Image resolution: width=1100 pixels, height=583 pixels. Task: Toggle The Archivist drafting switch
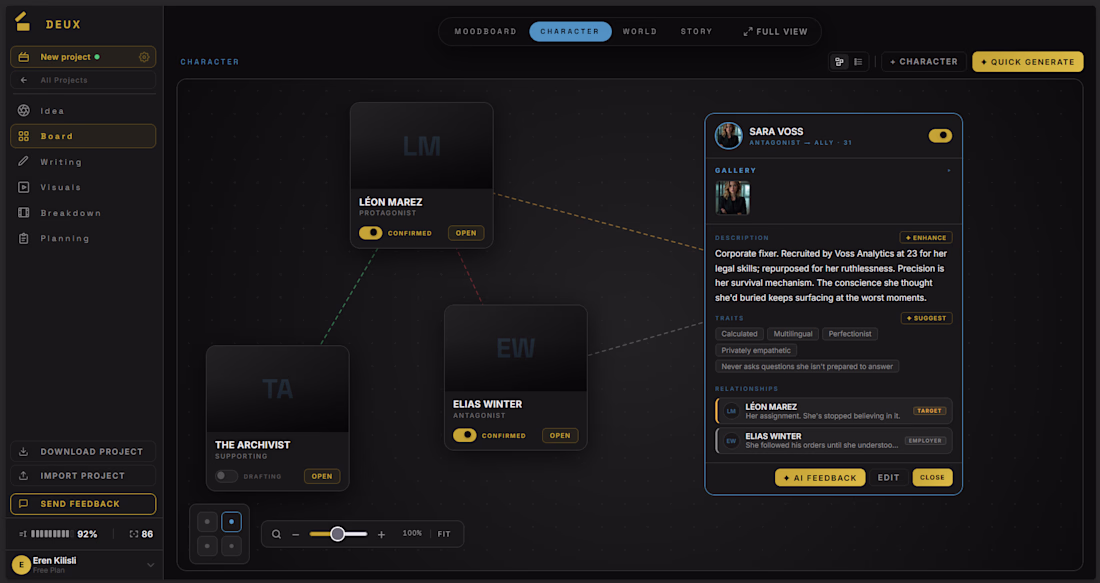(x=226, y=476)
